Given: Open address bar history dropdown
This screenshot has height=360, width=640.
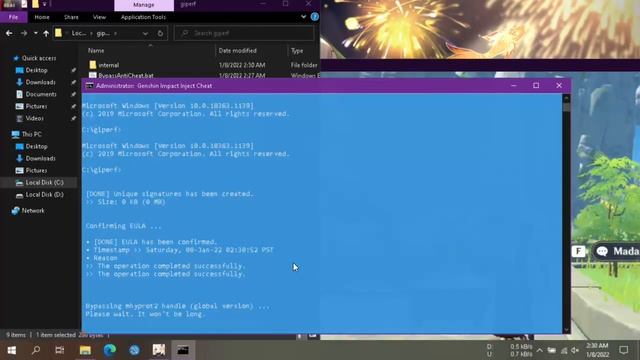Looking at the screenshot, I should pos(145,33).
